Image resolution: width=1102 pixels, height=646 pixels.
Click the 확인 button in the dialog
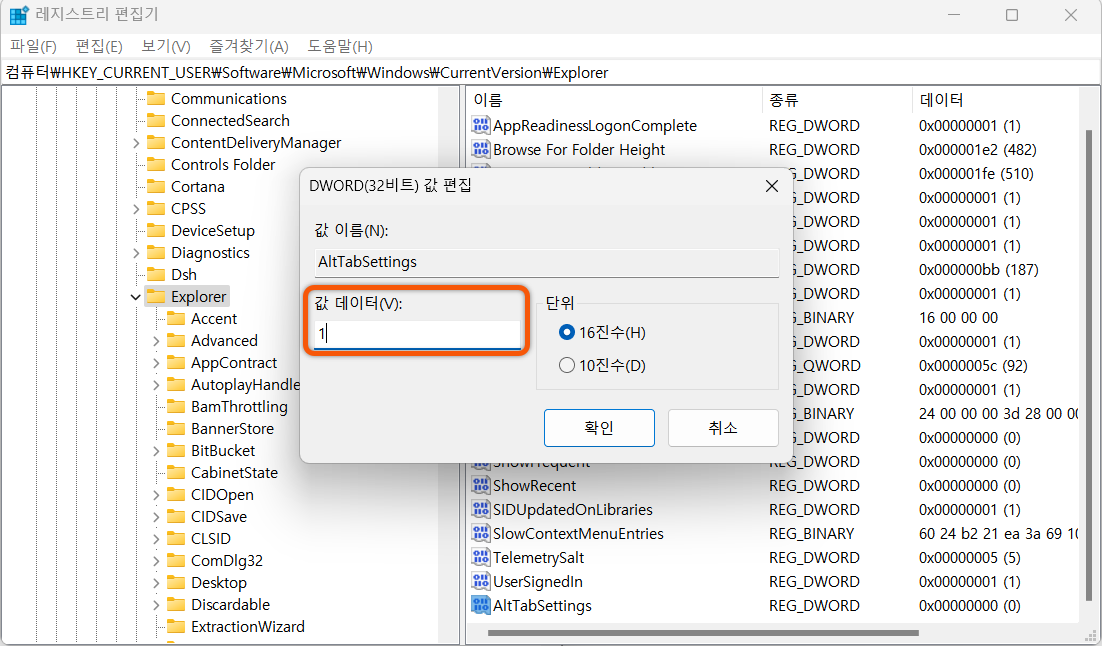[598, 427]
